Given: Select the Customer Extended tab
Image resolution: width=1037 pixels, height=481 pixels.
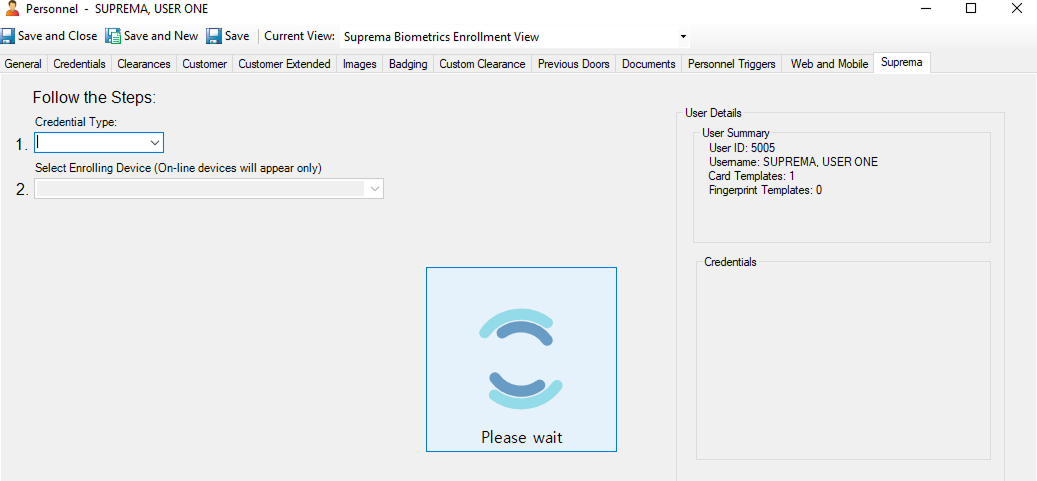Looking at the screenshot, I should 284,64.
